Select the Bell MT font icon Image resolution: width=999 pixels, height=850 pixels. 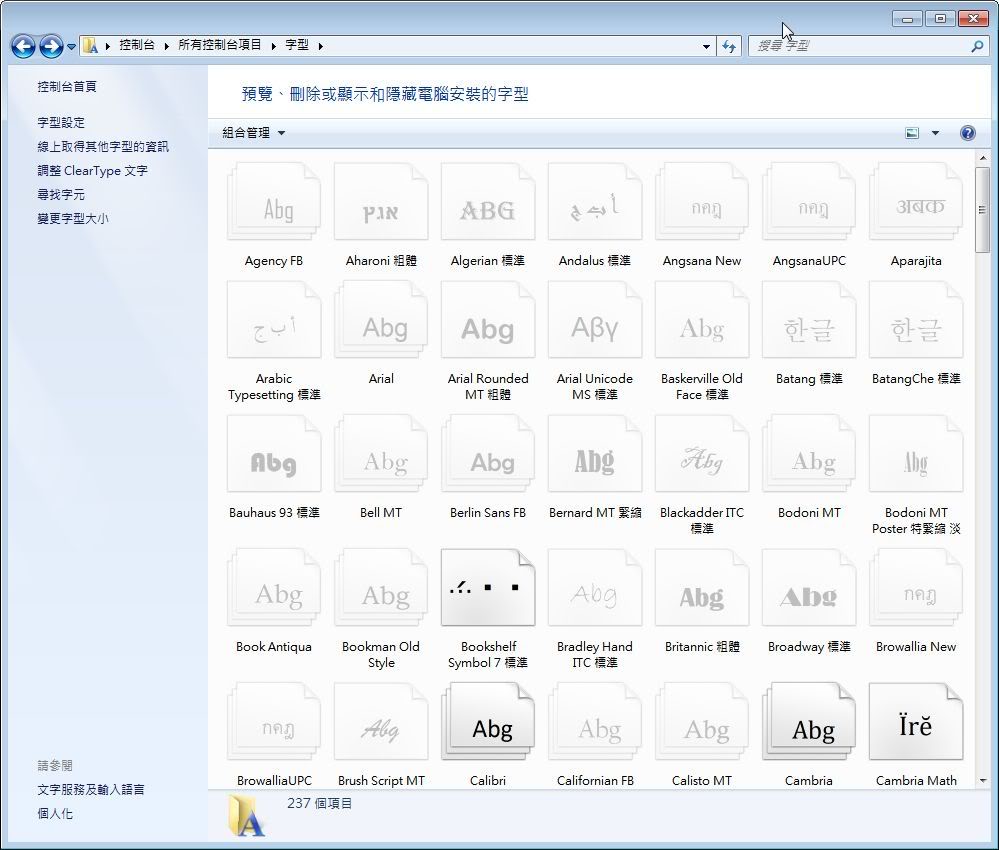(381, 454)
